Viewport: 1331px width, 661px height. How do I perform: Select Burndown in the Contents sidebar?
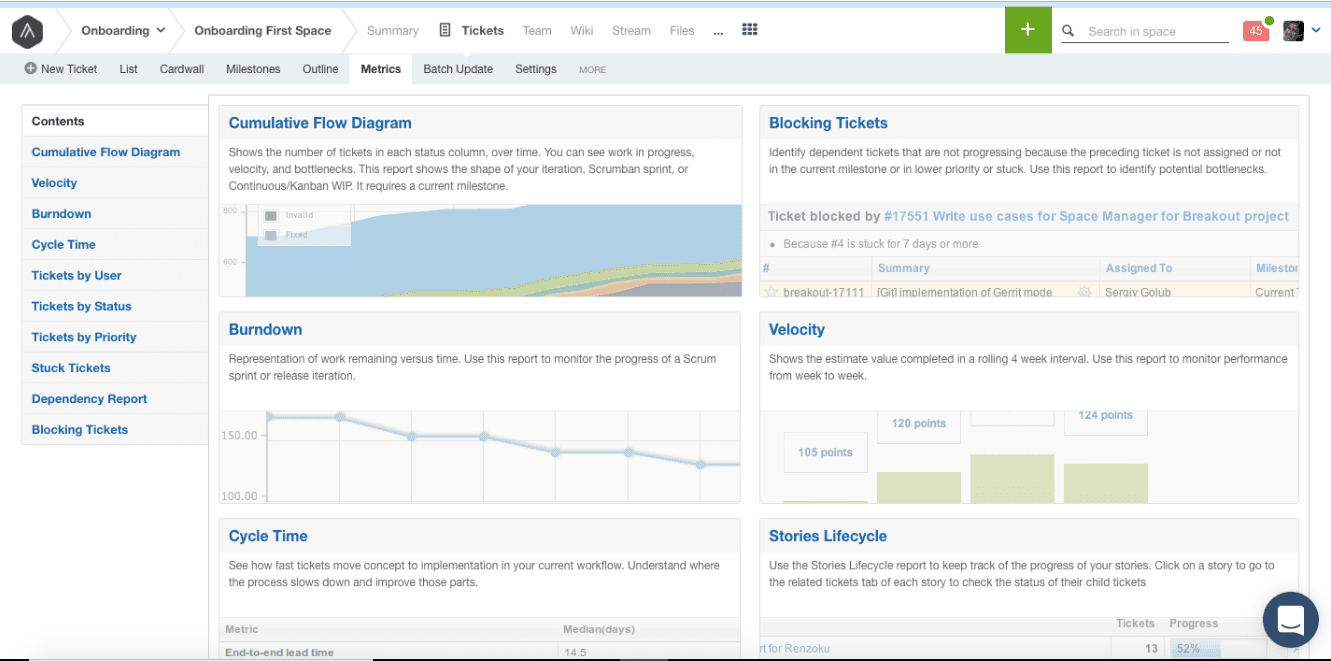point(61,213)
